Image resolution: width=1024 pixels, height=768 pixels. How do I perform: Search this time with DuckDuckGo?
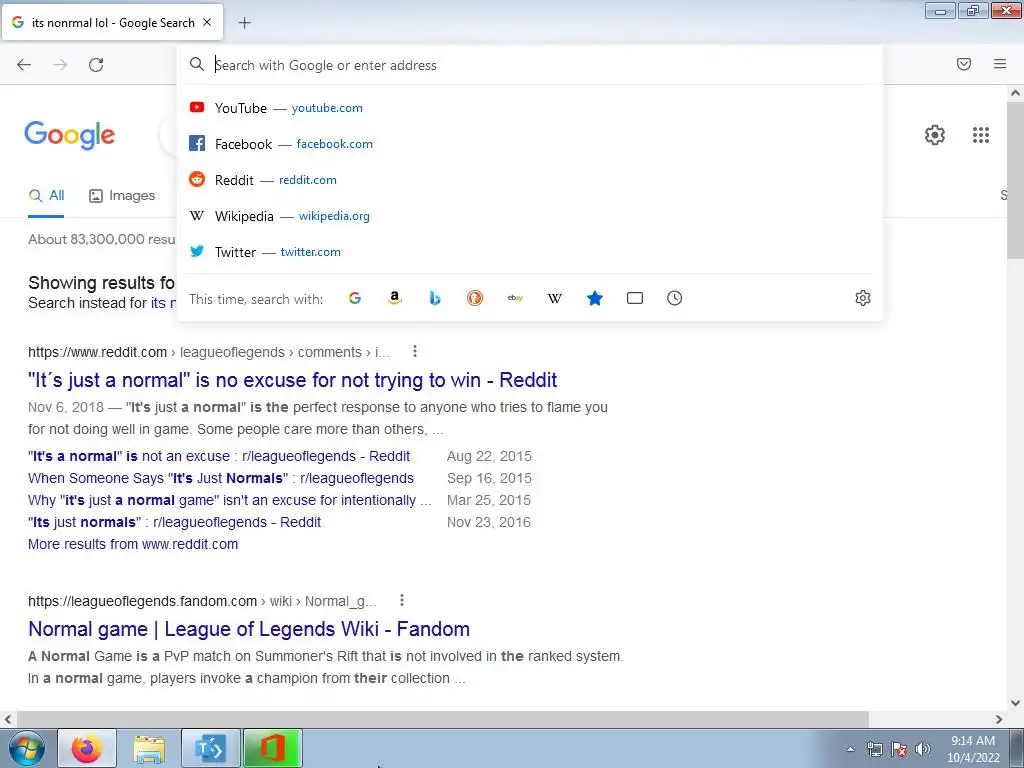pyautogui.click(x=475, y=298)
